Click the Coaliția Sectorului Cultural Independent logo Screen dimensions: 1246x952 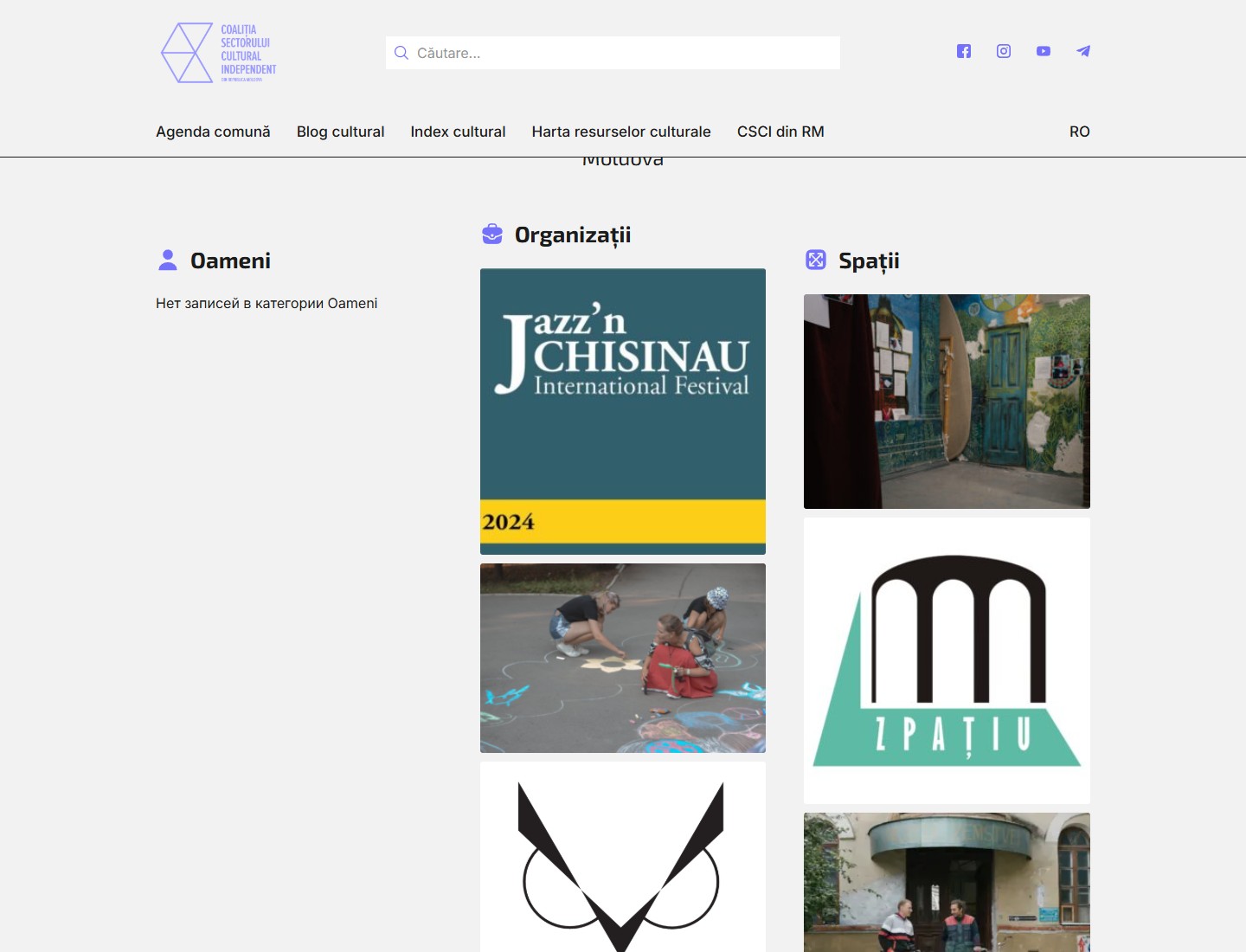pos(219,53)
